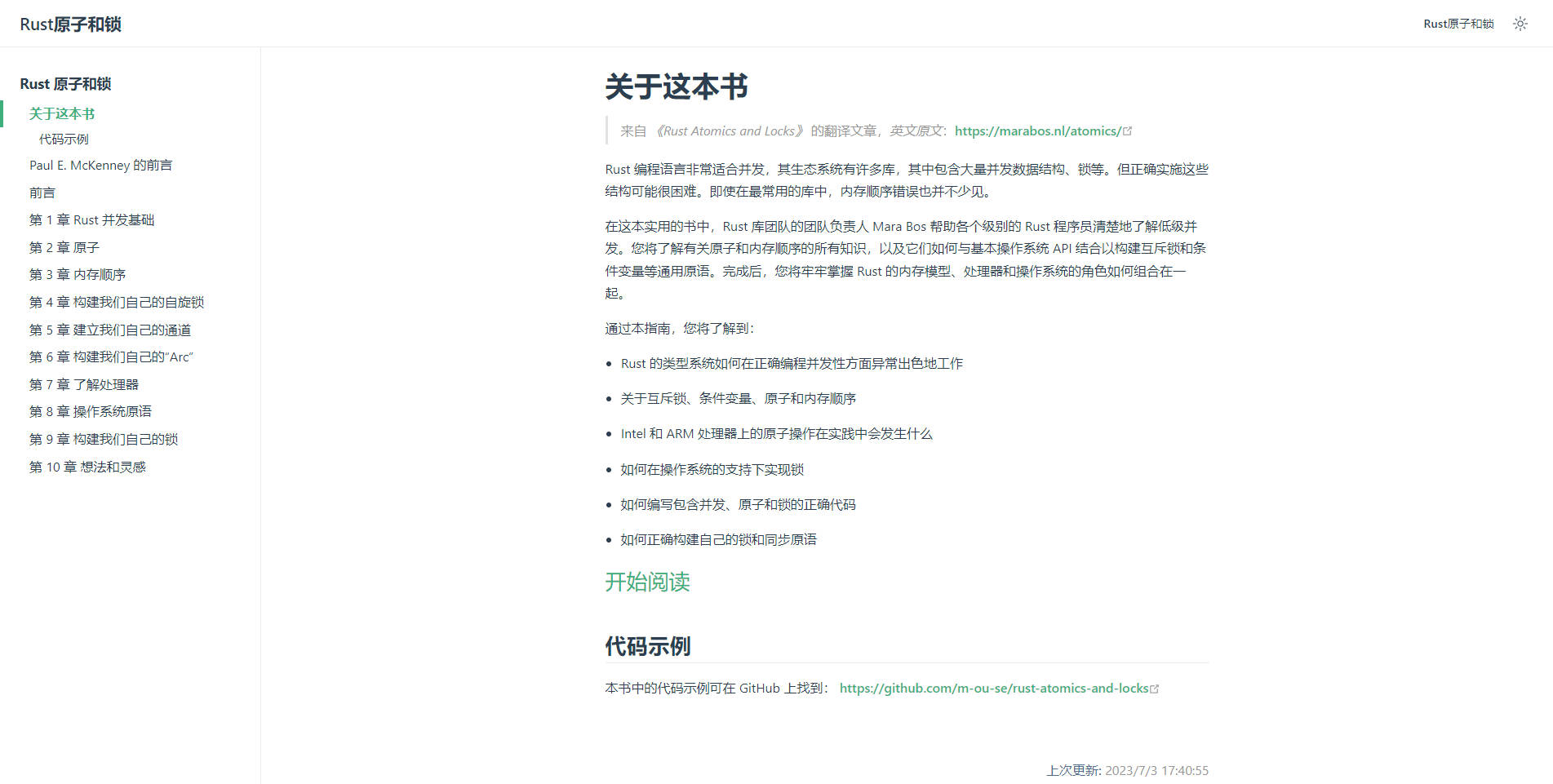
Task: Click the 上次更新 timestamp text
Action: (1127, 770)
